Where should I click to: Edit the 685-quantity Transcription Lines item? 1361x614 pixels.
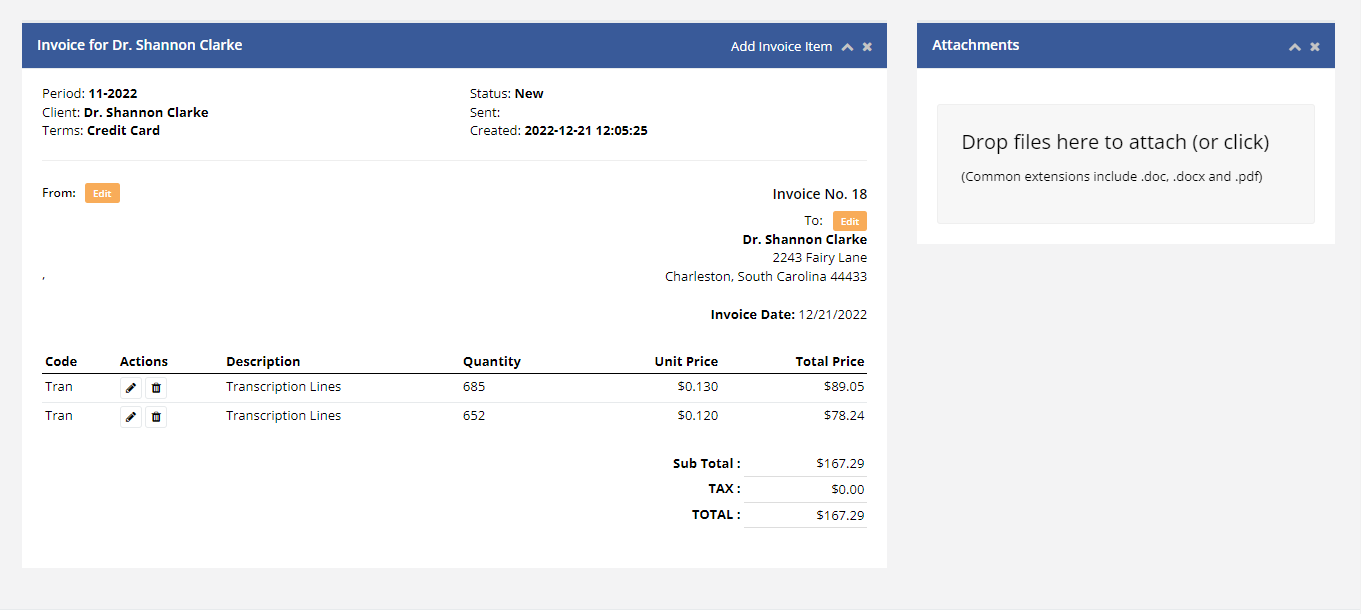tap(131, 388)
